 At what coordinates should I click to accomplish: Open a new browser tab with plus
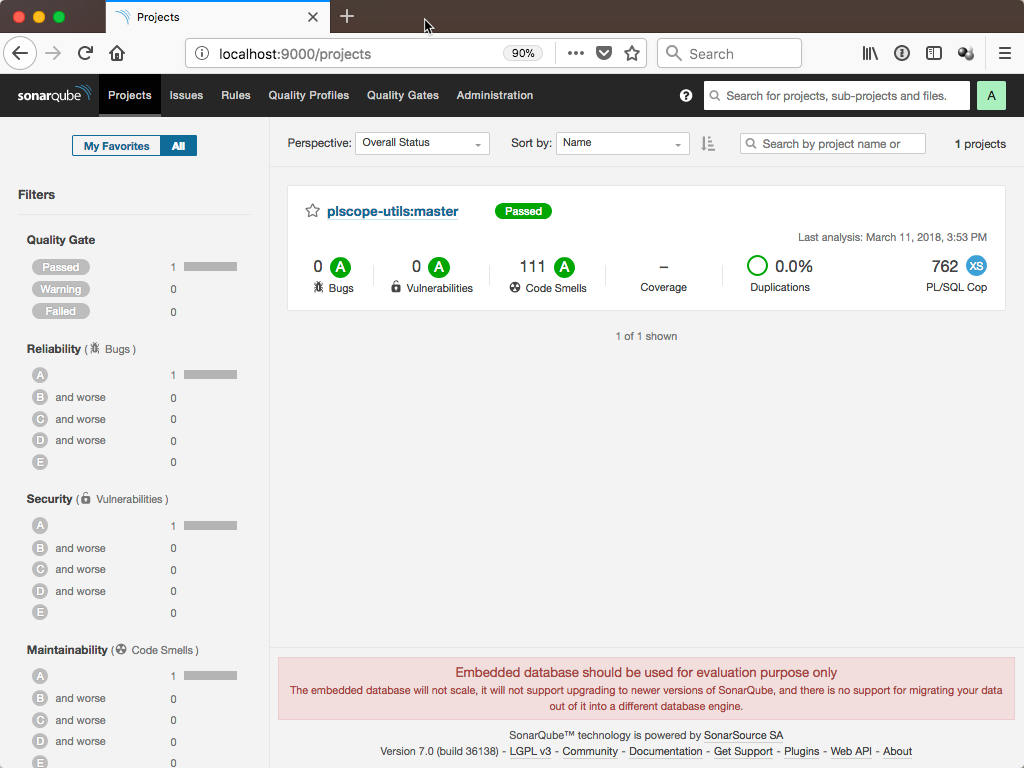click(x=347, y=17)
